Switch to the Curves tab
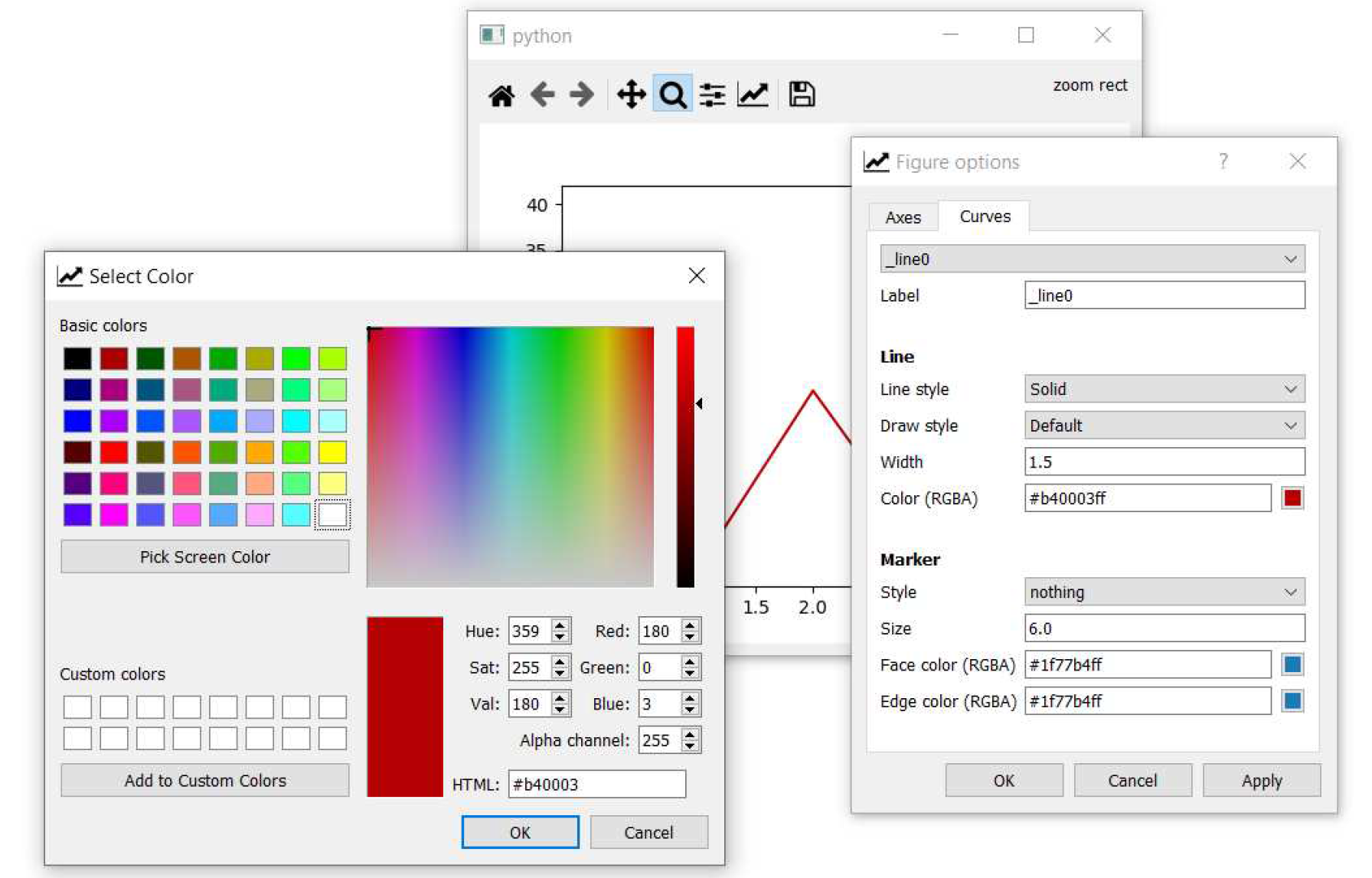This screenshot has height=878, width=1372. click(x=985, y=217)
